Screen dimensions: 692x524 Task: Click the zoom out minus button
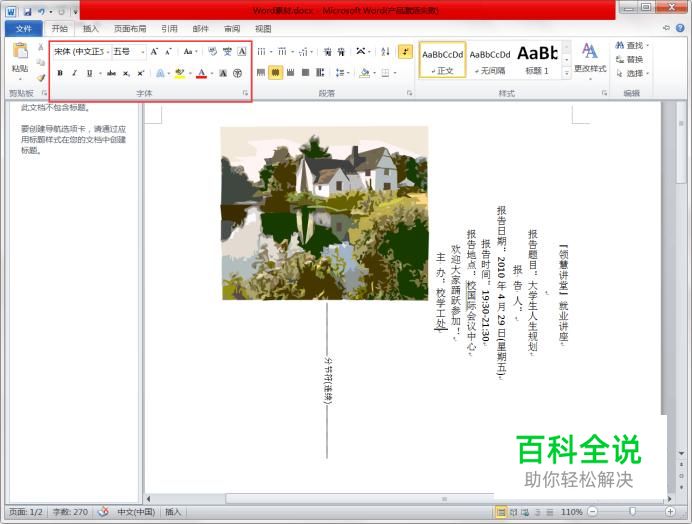(593, 512)
